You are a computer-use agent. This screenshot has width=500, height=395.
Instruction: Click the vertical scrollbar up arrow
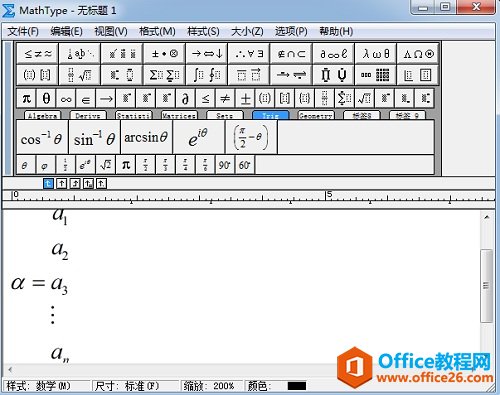point(487,217)
